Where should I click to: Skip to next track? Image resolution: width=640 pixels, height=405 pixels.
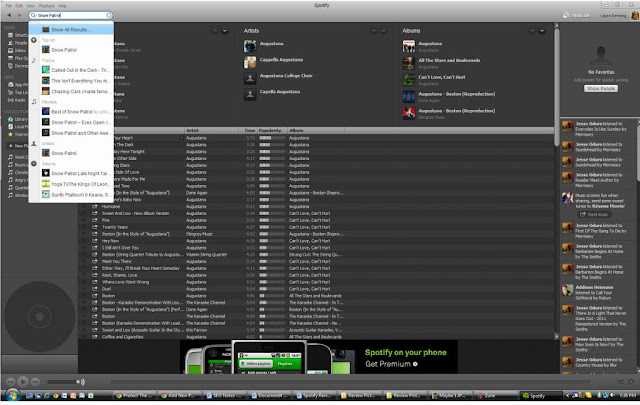point(35,382)
